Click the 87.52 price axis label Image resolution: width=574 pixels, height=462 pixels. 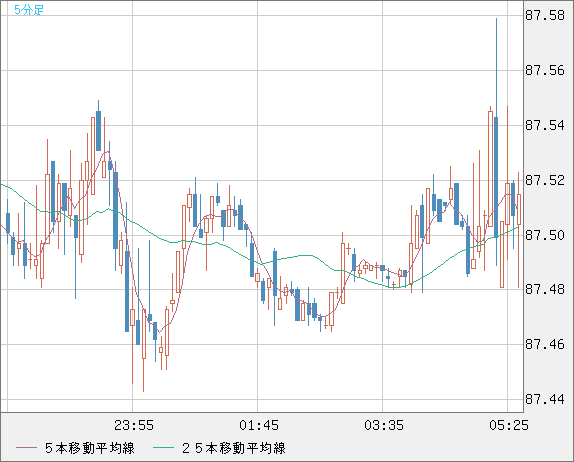tap(545, 180)
